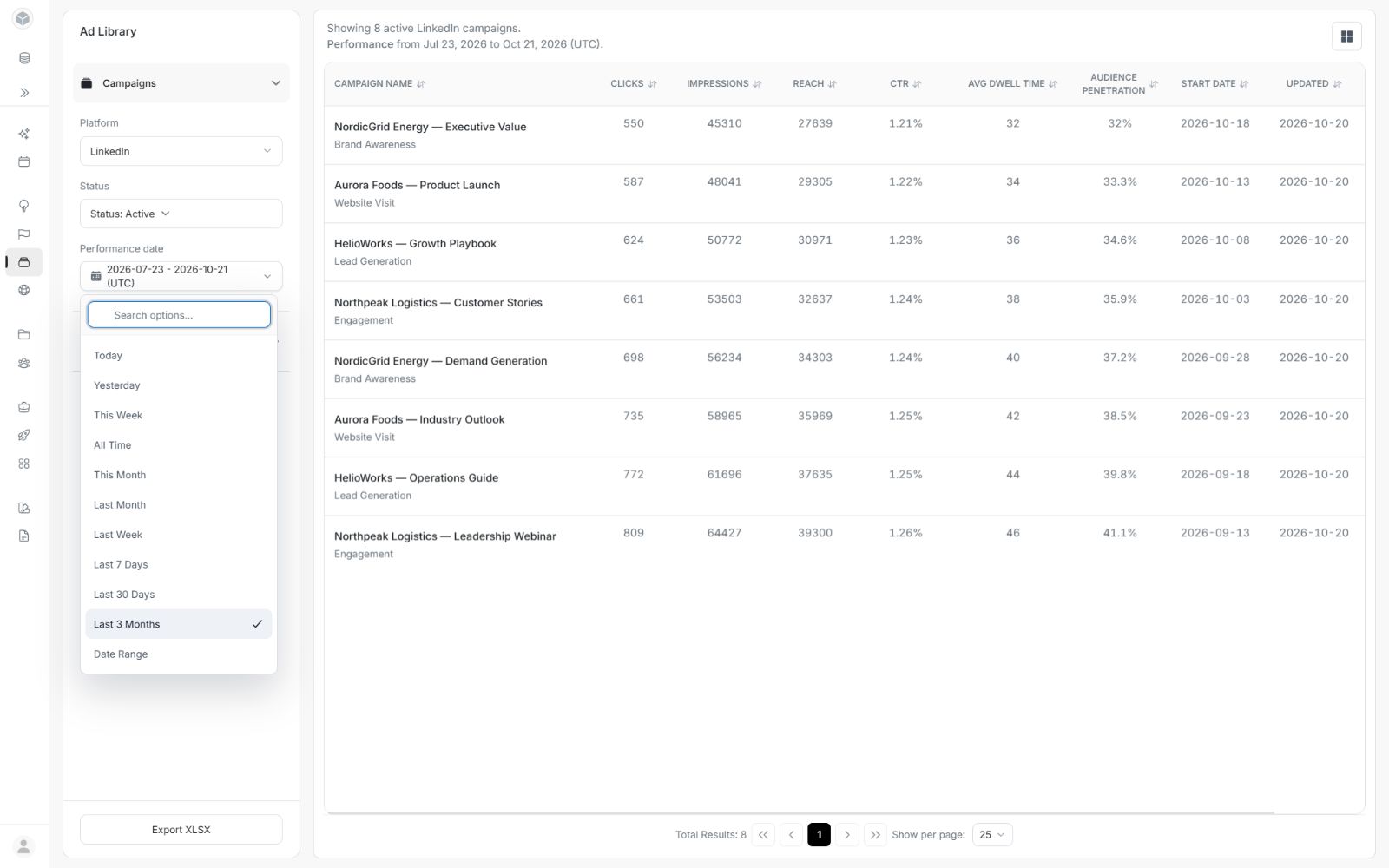The width and height of the screenshot is (1389, 868).
Task: Expand the sidebar with the double-chevron icon
Action: (24, 93)
